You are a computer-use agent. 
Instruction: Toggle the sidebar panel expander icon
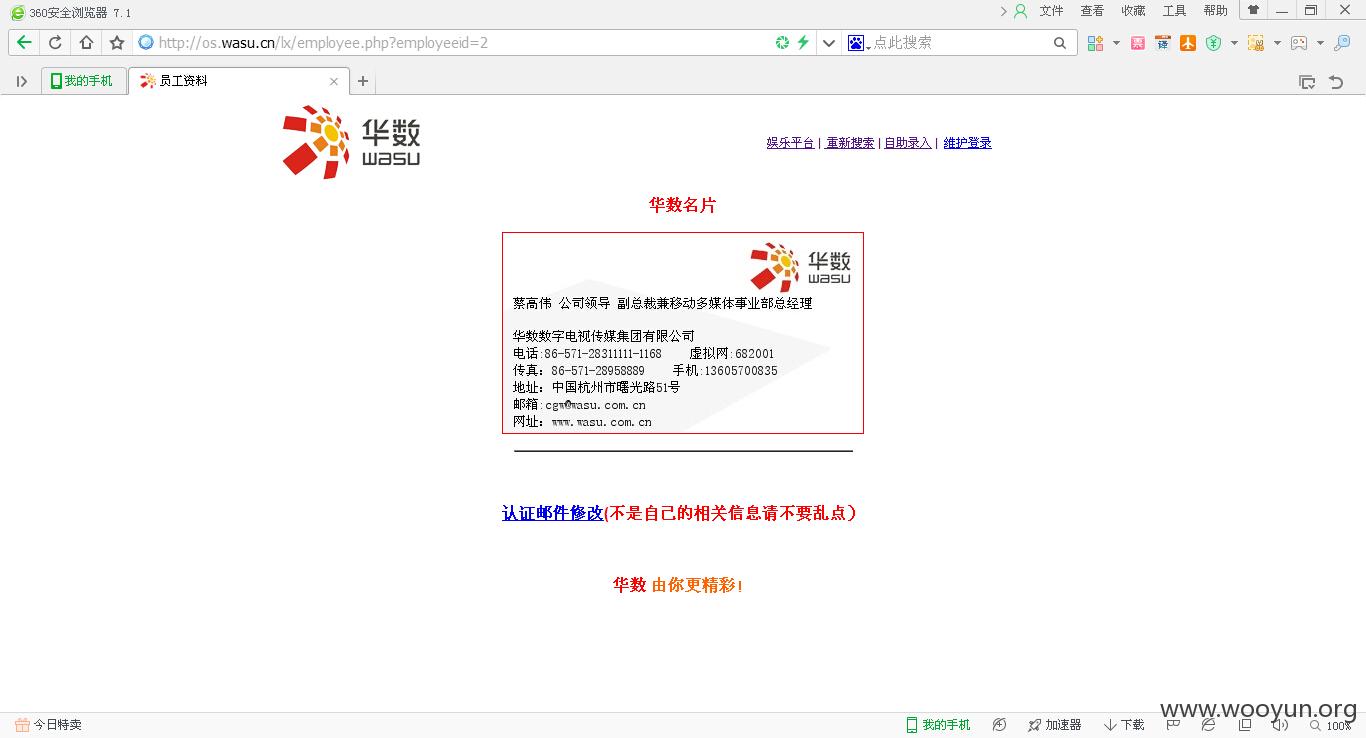click(x=21, y=81)
